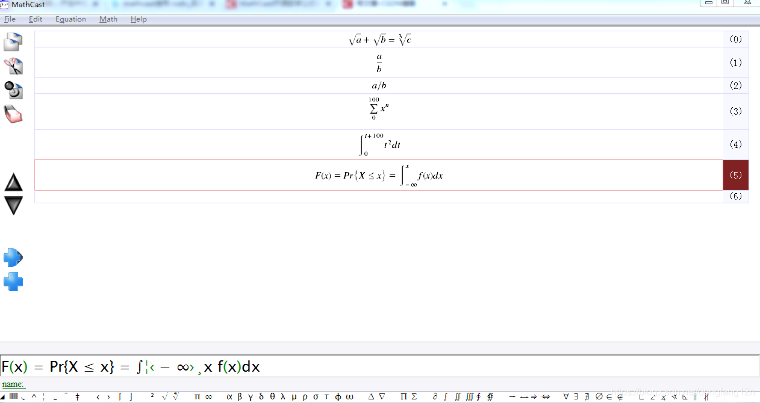This screenshot has width=760, height=403.
Task: Insert the empty set symbol
Action: [599, 397]
